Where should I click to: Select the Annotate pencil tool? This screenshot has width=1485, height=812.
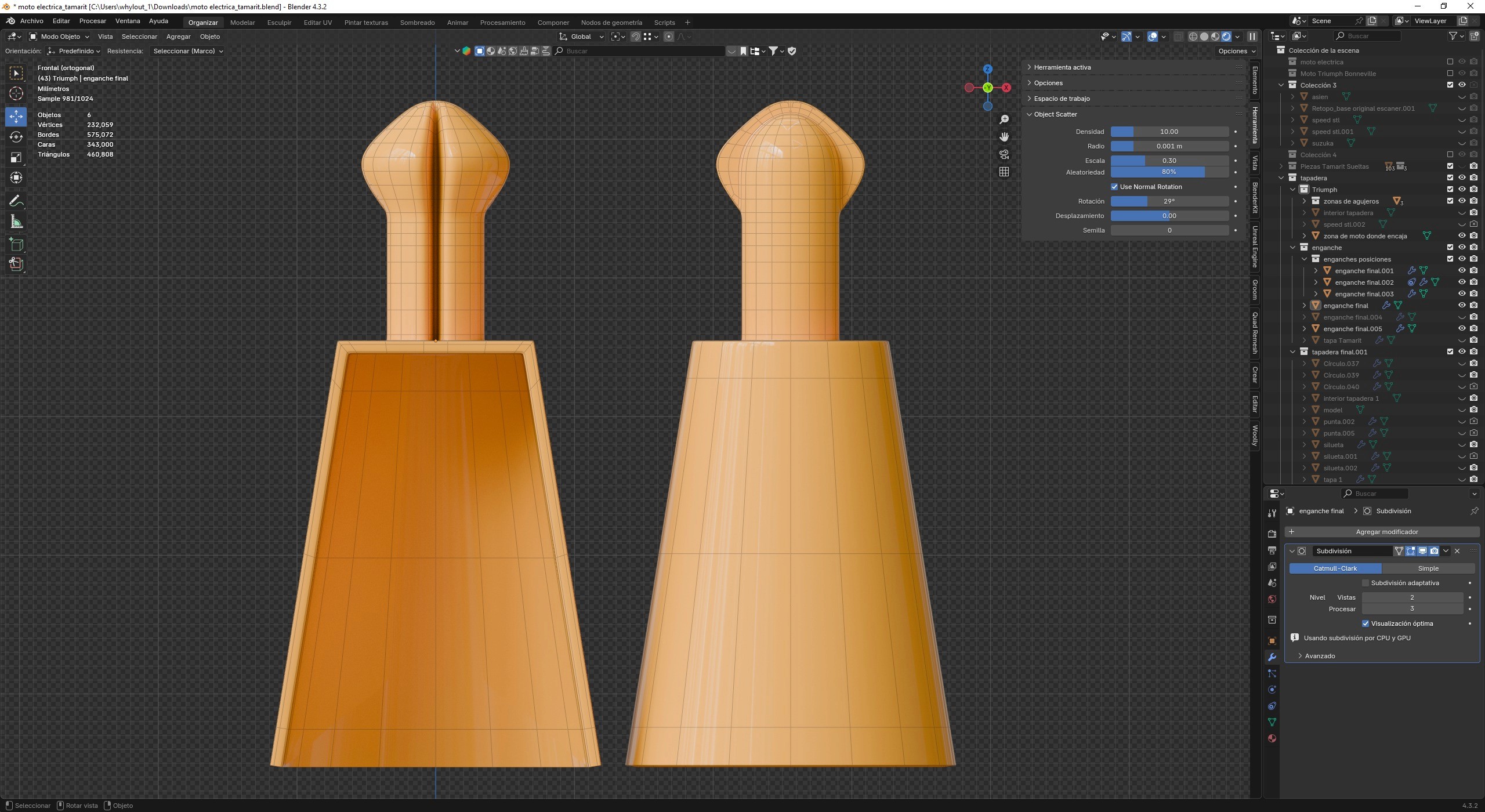[x=16, y=201]
